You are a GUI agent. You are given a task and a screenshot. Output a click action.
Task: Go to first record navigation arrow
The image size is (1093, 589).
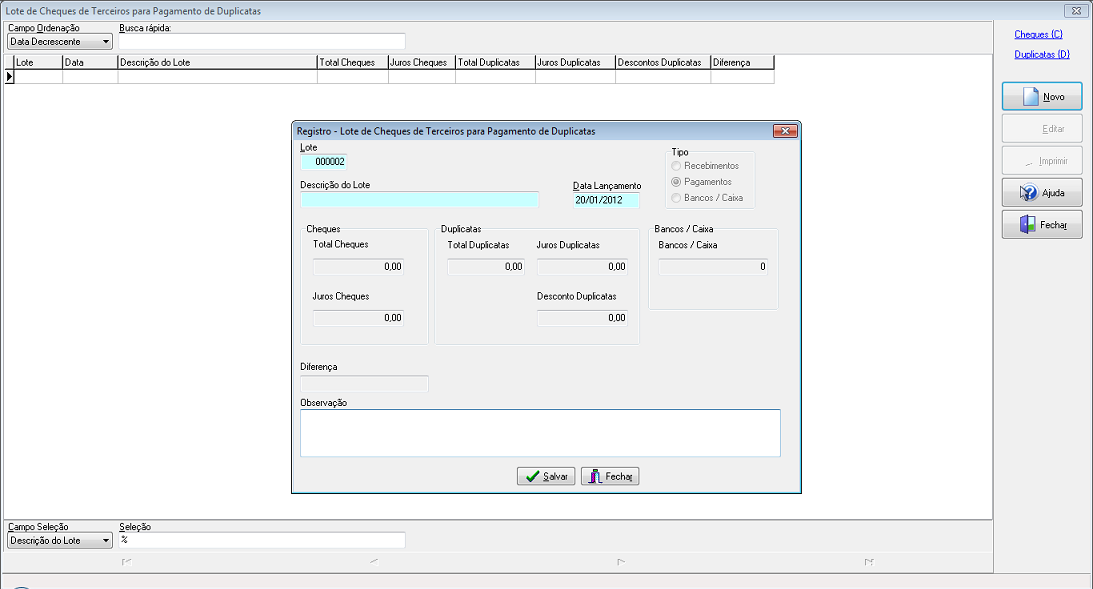pos(126,562)
